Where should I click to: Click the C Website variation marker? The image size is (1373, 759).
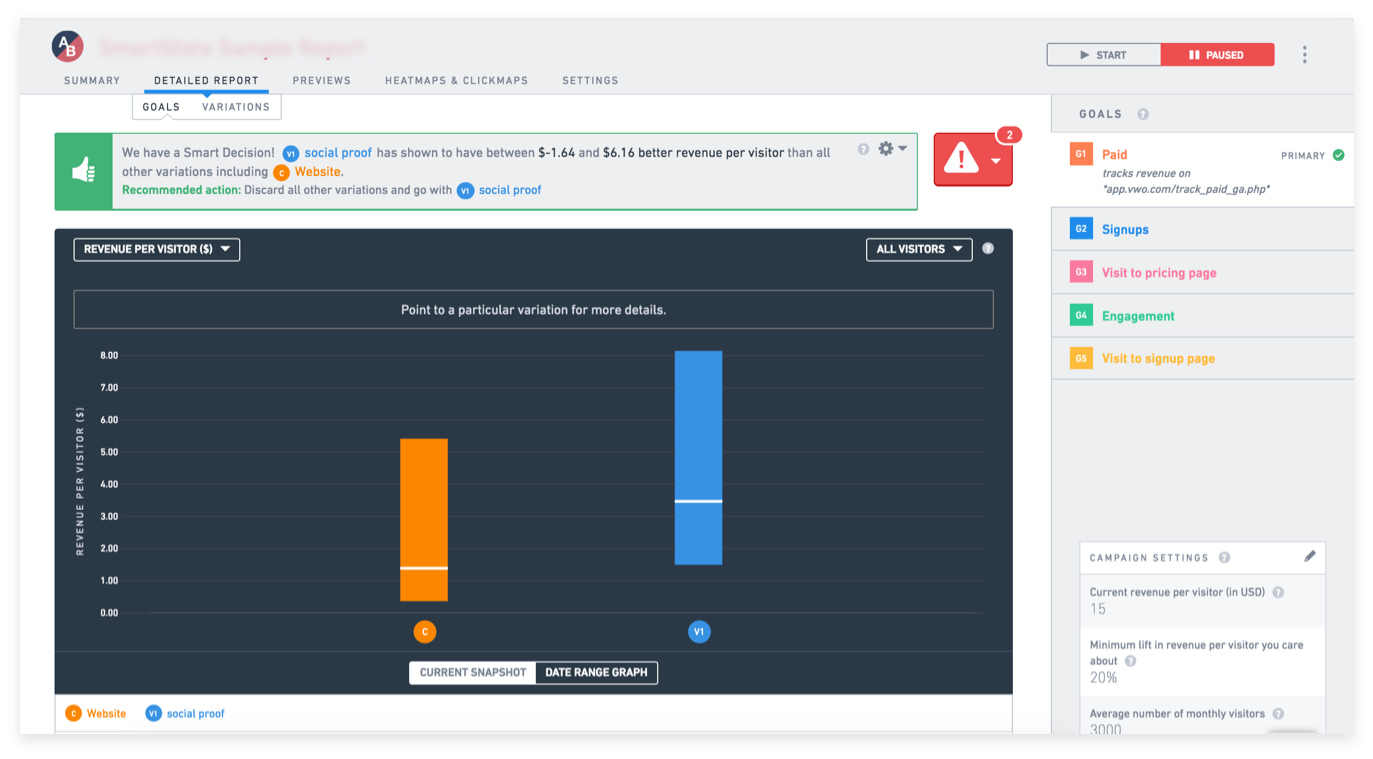pyautogui.click(x=425, y=632)
